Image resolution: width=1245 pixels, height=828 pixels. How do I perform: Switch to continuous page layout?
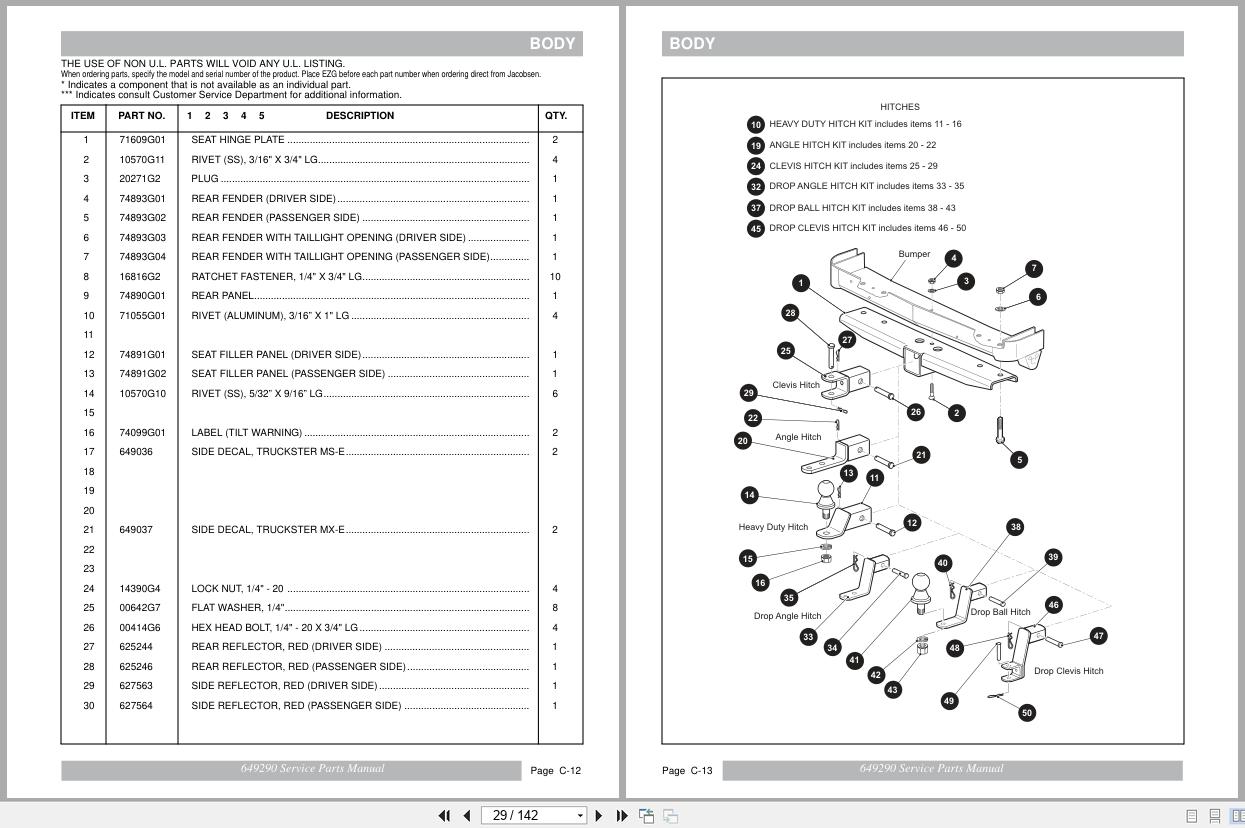tap(1215, 816)
